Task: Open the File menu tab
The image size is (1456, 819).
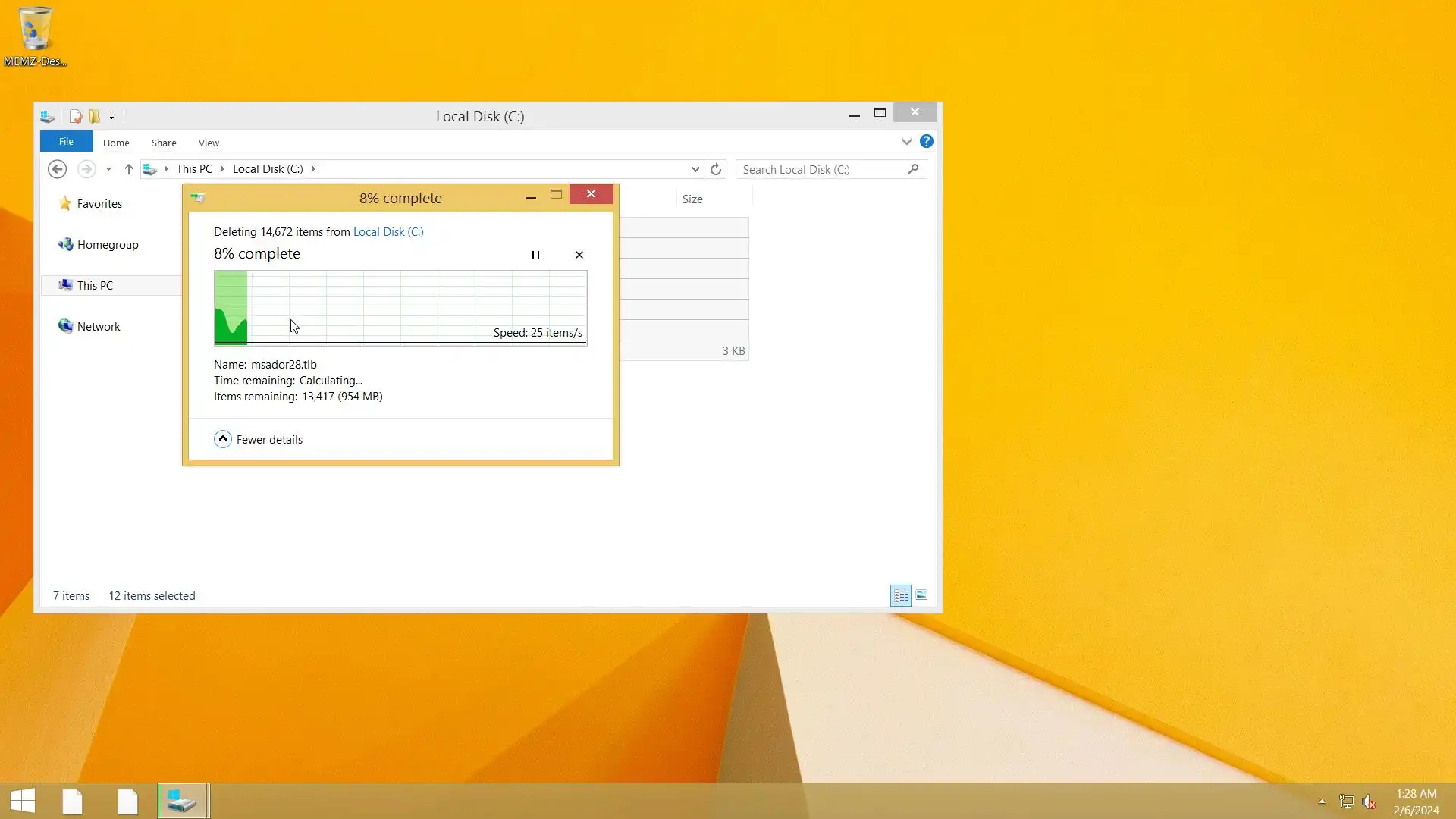Action: point(66,142)
